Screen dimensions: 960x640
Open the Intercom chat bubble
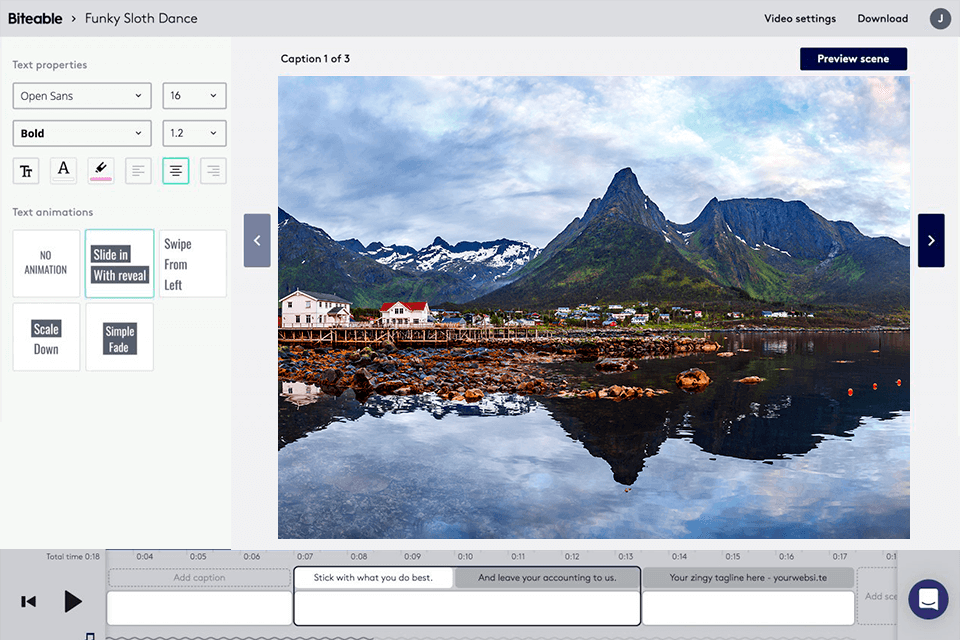tap(928, 598)
